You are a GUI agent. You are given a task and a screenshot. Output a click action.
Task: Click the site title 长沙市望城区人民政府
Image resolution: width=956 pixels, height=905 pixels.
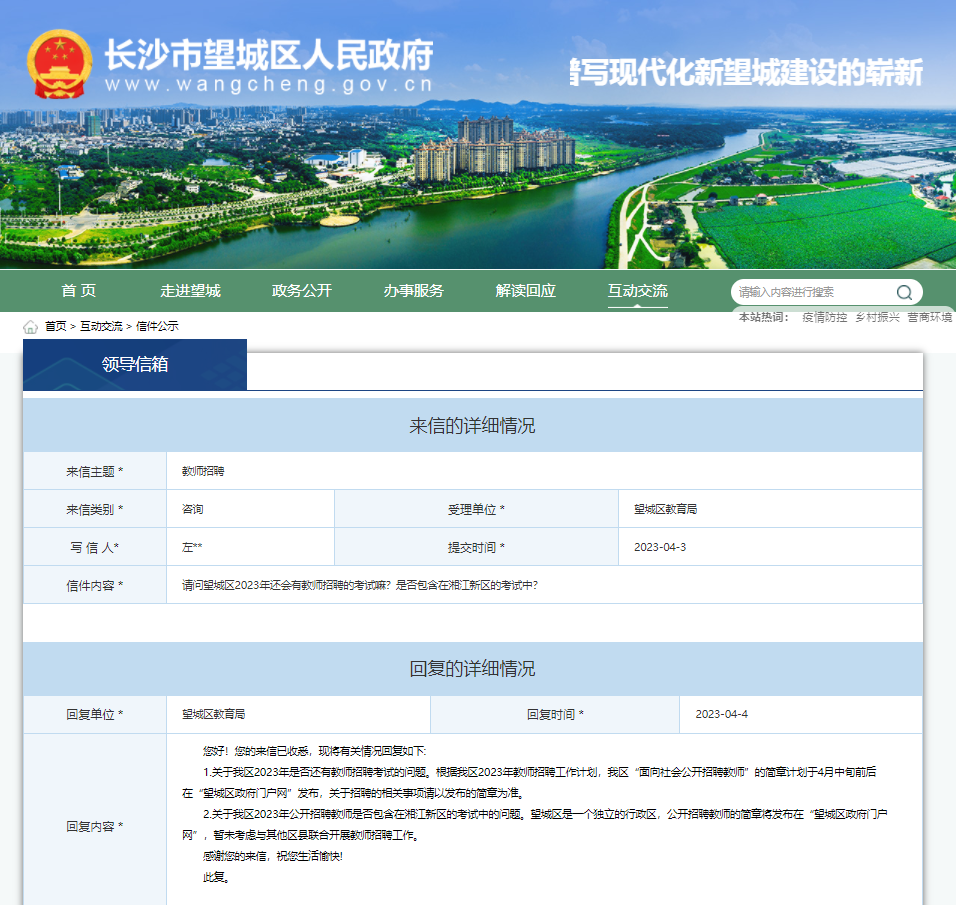pyautogui.click(x=269, y=55)
